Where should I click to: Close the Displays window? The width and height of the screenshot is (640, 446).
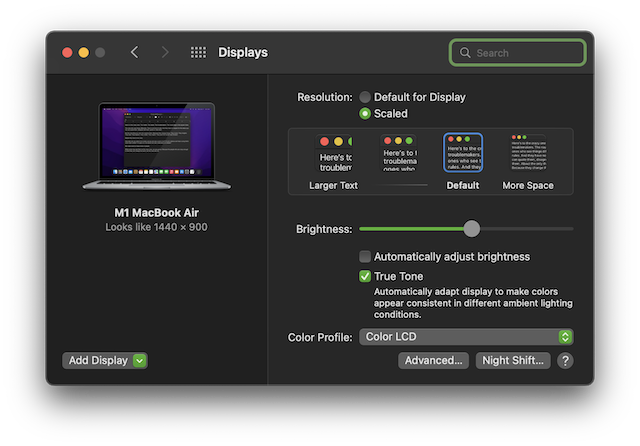click(x=67, y=53)
